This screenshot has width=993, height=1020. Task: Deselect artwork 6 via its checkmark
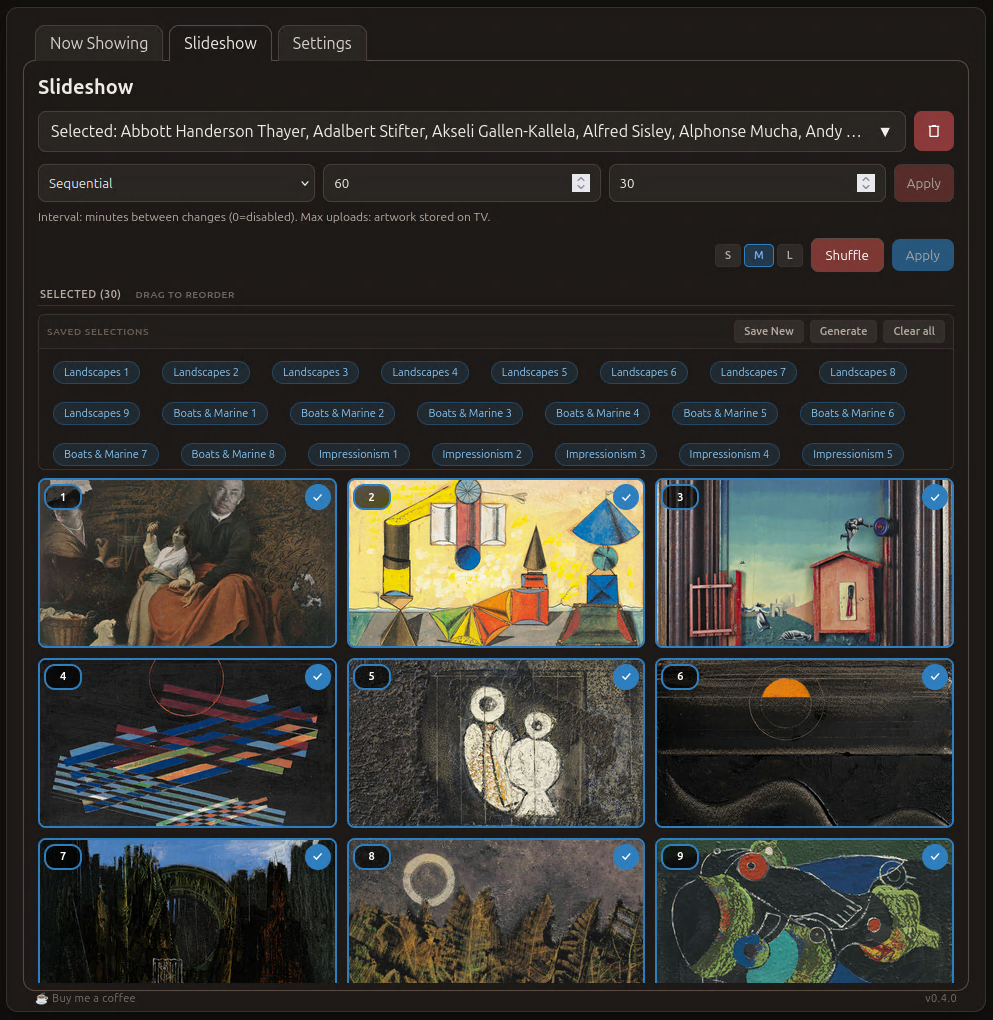point(934,677)
